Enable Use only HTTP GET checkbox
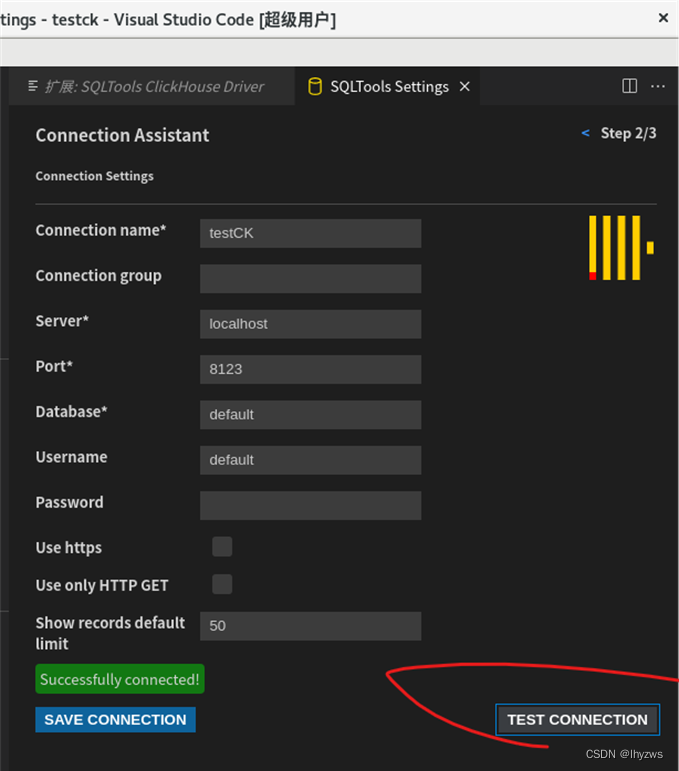This screenshot has width=679, height=771. [222, 584]
